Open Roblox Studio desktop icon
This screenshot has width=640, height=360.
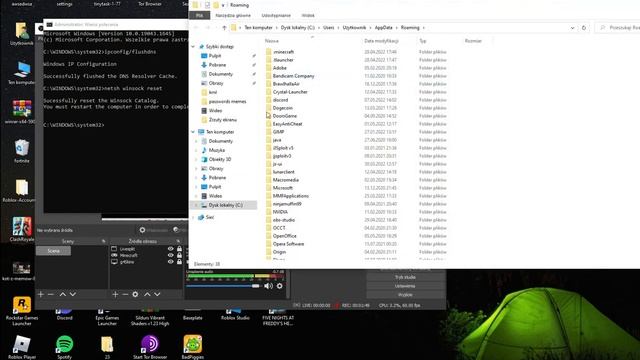235,314
